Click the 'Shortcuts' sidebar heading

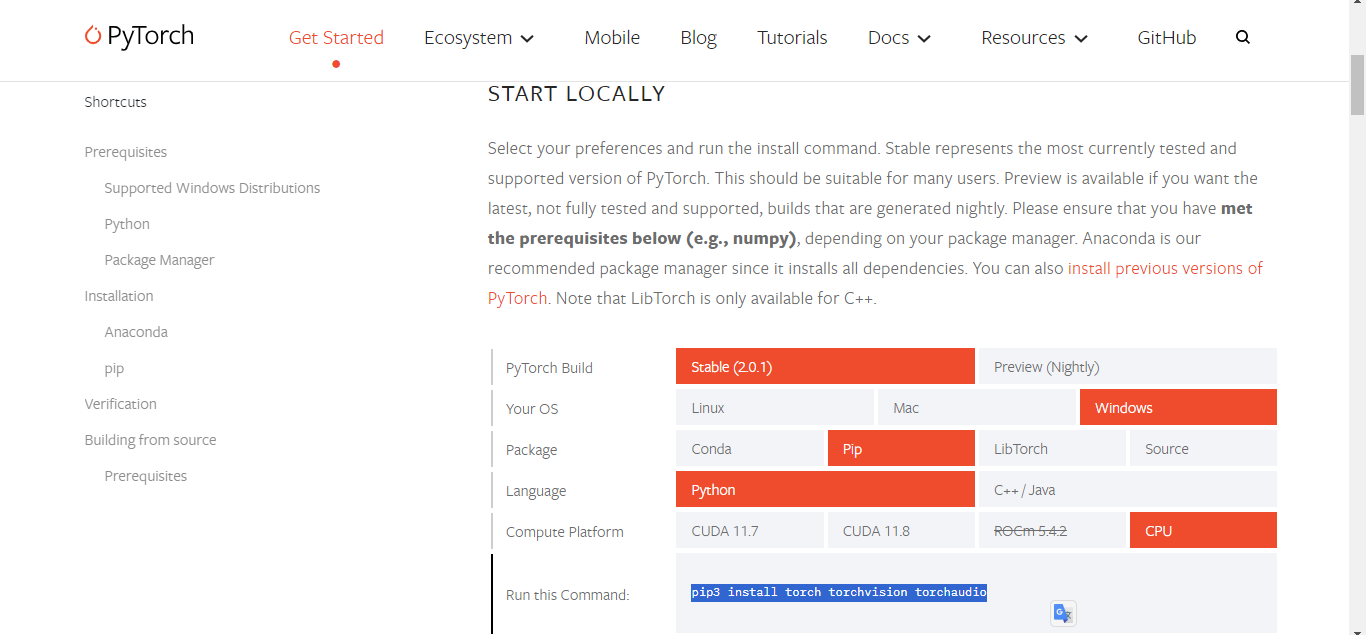[x=115, y=102]
